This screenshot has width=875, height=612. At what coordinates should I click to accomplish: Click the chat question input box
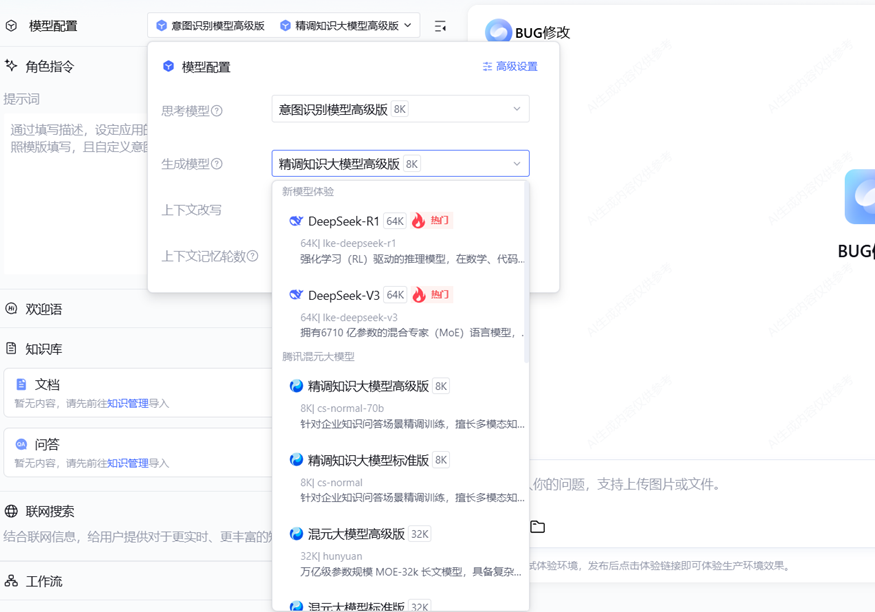click(x=700, y=484)
